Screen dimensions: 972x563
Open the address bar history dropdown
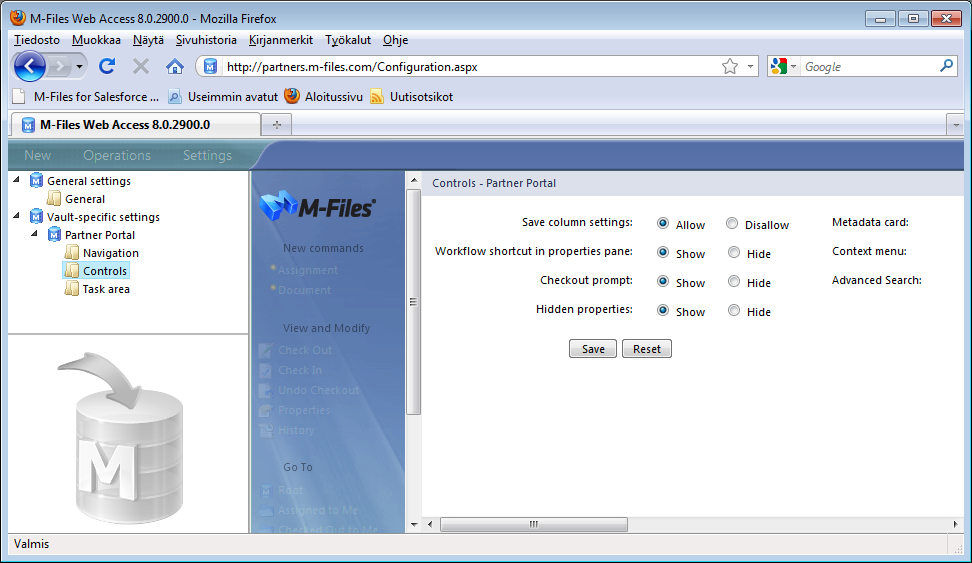pos(750,66)
